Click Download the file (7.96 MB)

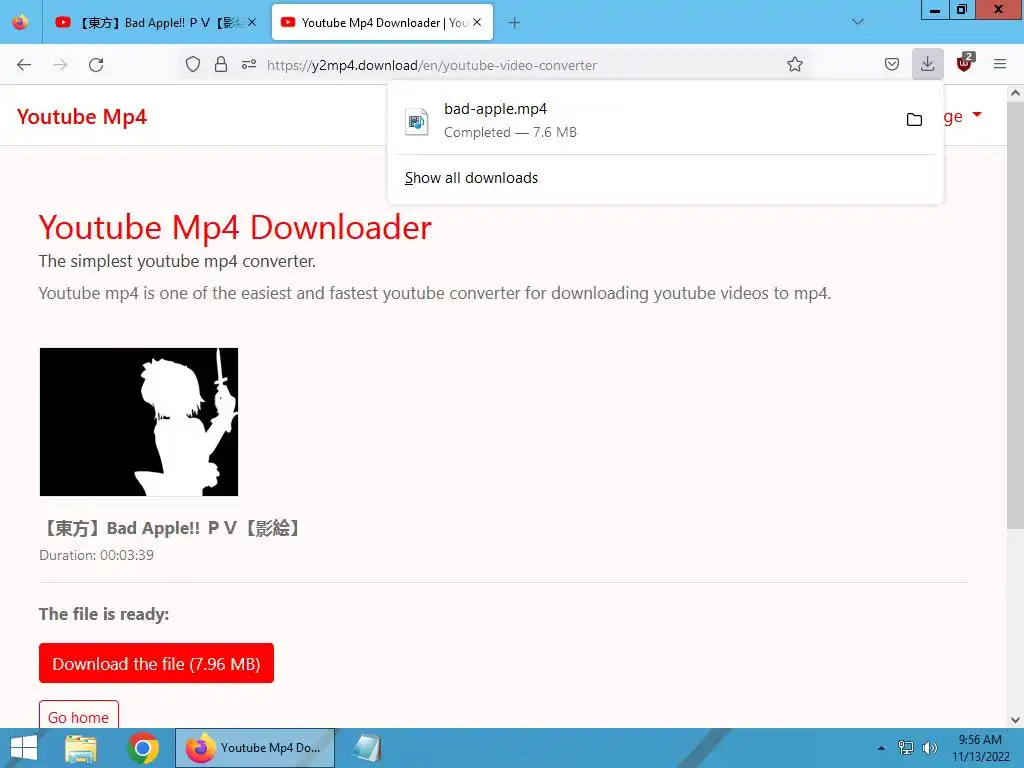[x=156, y=664]
